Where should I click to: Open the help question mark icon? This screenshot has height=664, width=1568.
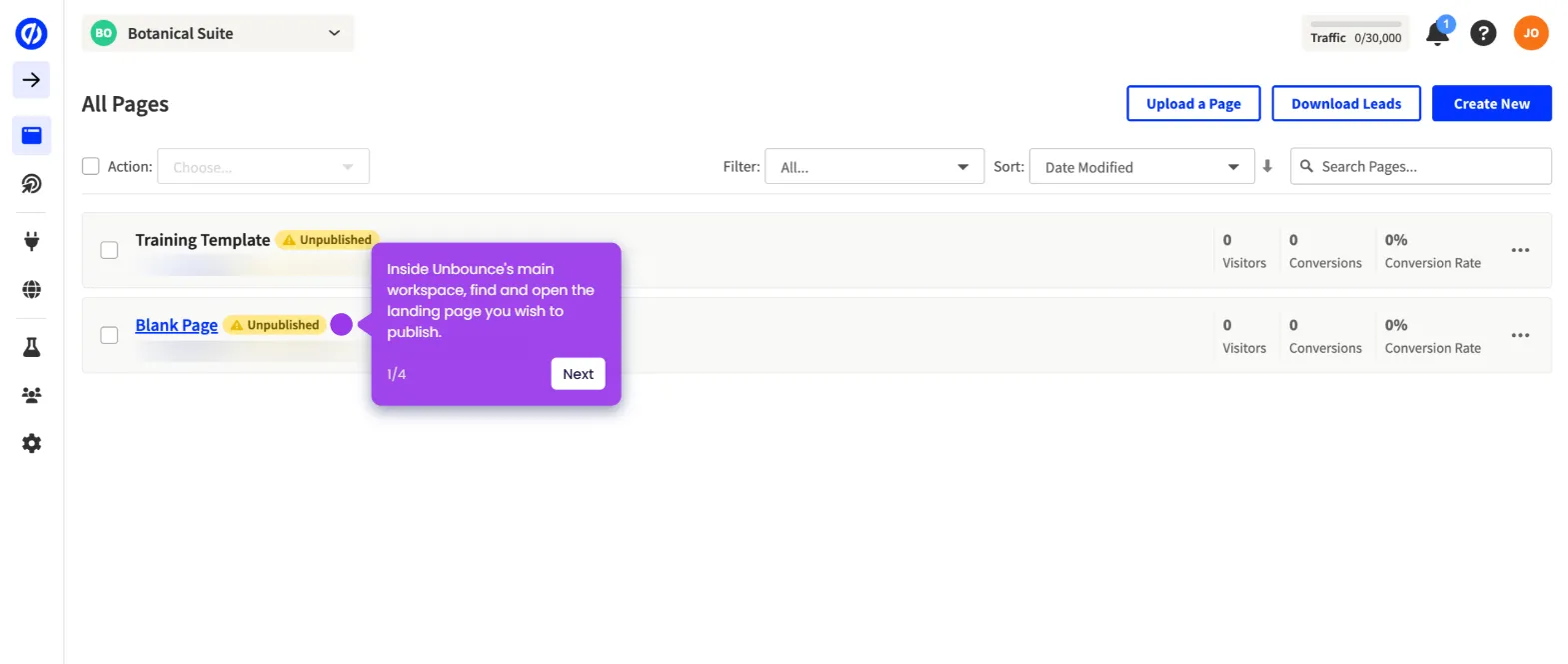click(1483, 33)
